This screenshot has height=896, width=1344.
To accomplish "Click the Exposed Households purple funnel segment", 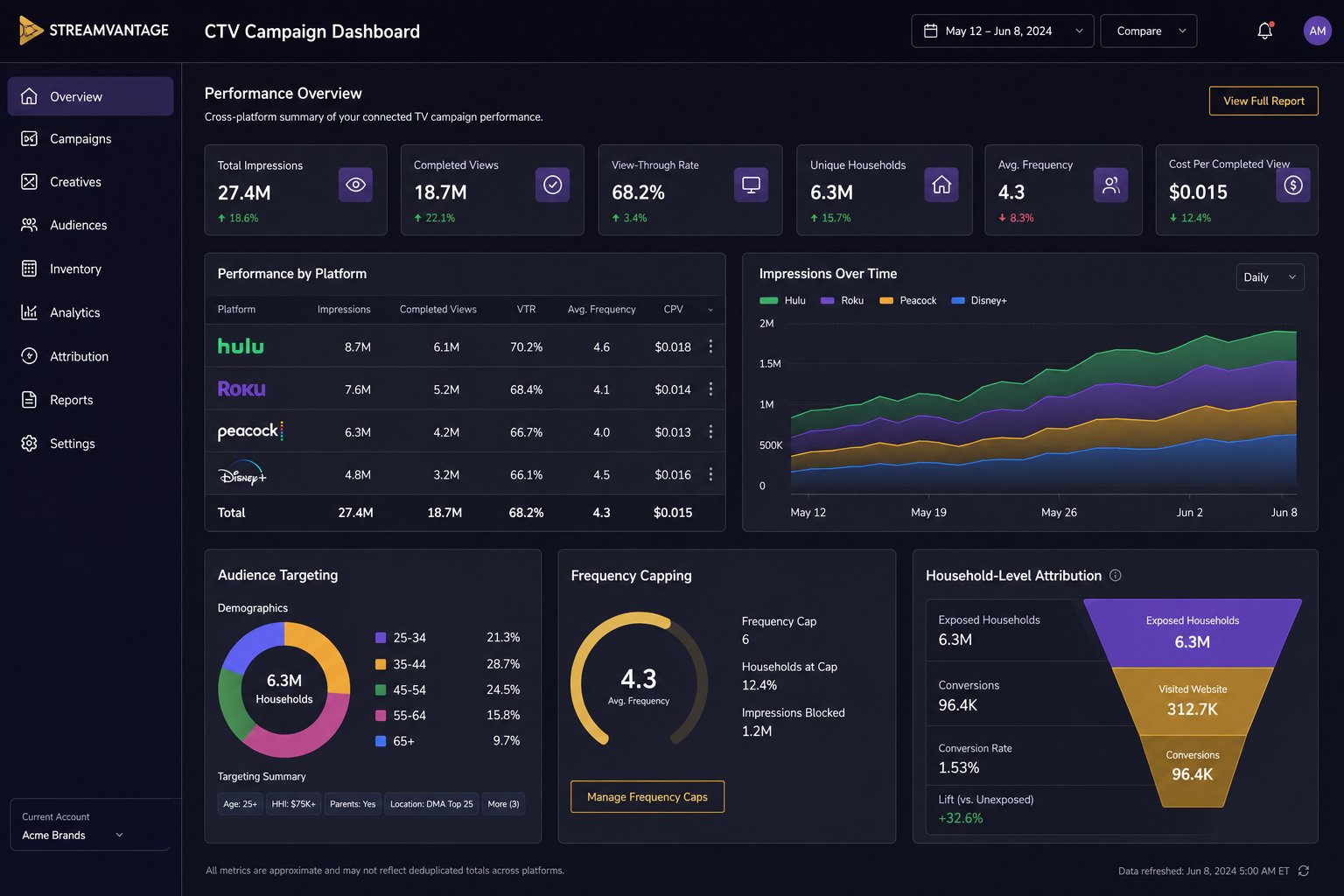I will click(x=1192, y=633).
